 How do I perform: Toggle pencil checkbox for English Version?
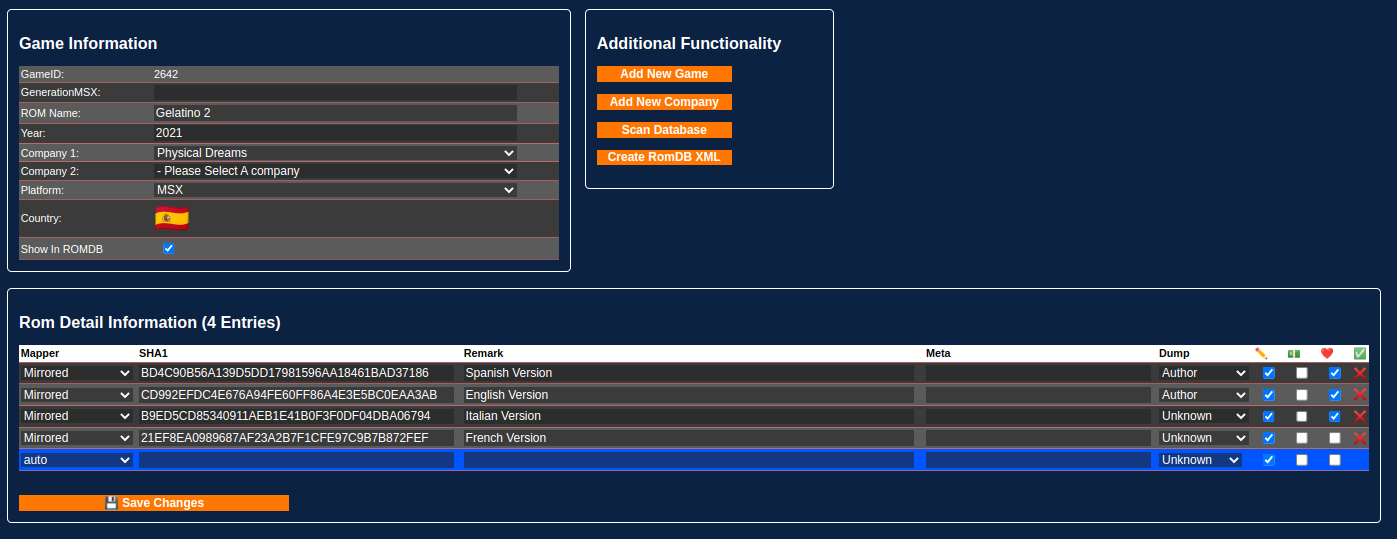coord(1269,395)
